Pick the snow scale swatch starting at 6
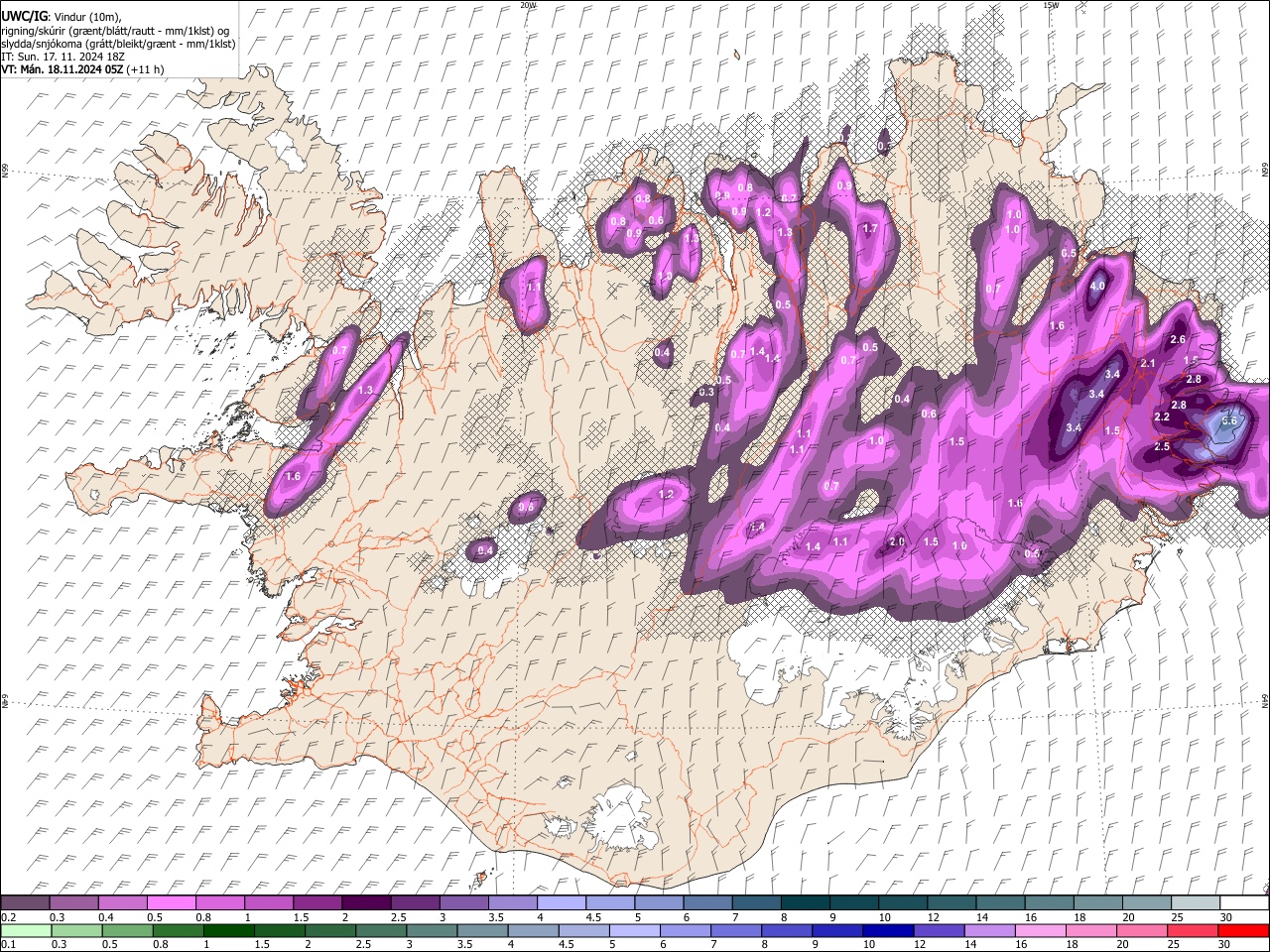 pos(707,903)
